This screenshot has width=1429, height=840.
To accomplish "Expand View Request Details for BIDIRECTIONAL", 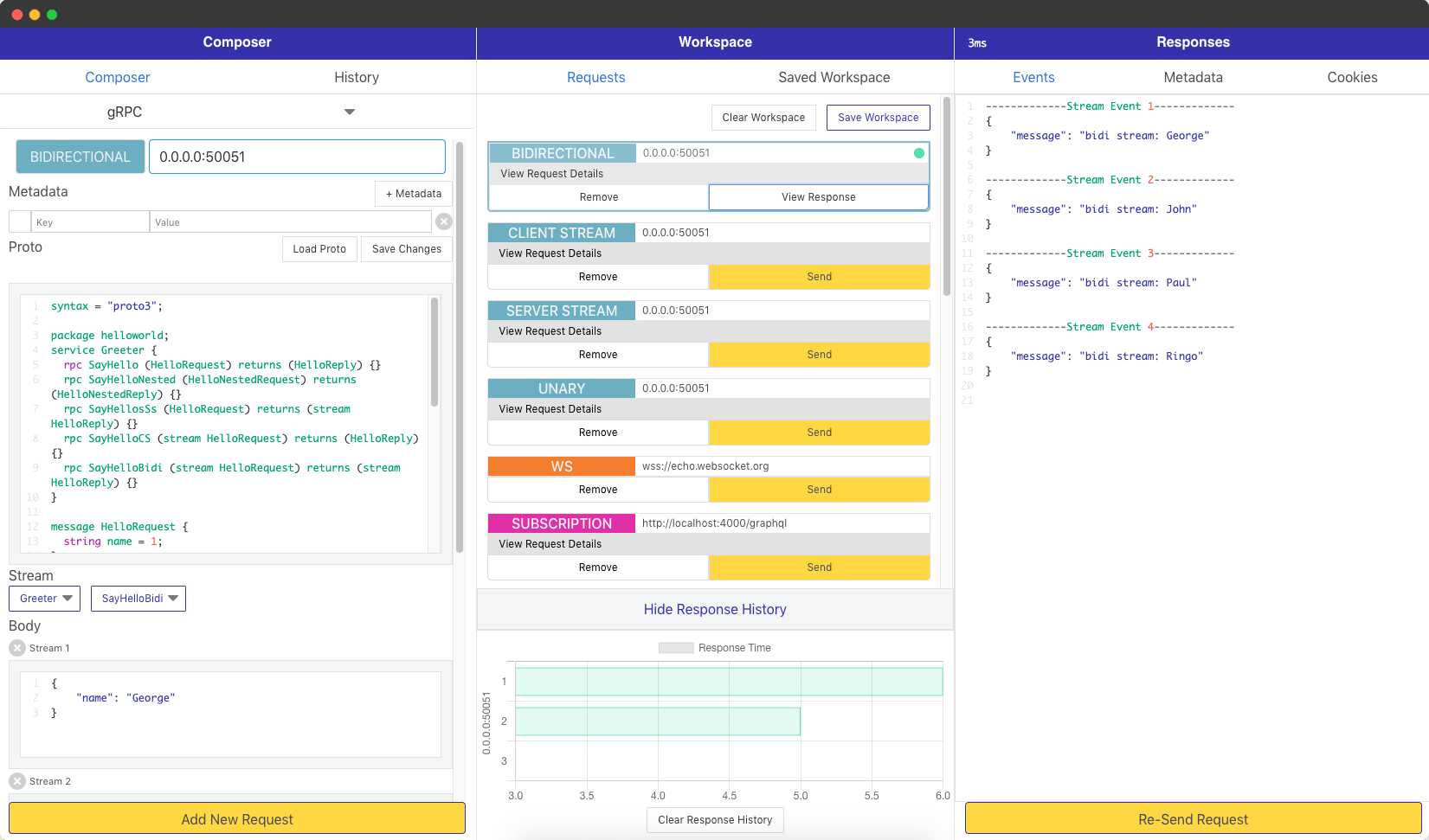I will 709,174.
